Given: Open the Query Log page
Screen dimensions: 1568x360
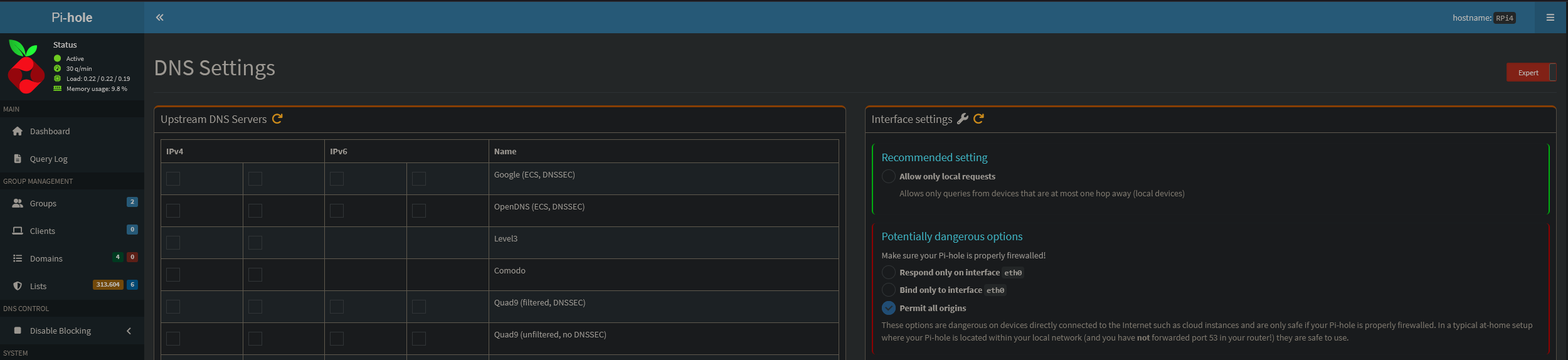Looking at the screenshot, I should (x=48, y=159).
